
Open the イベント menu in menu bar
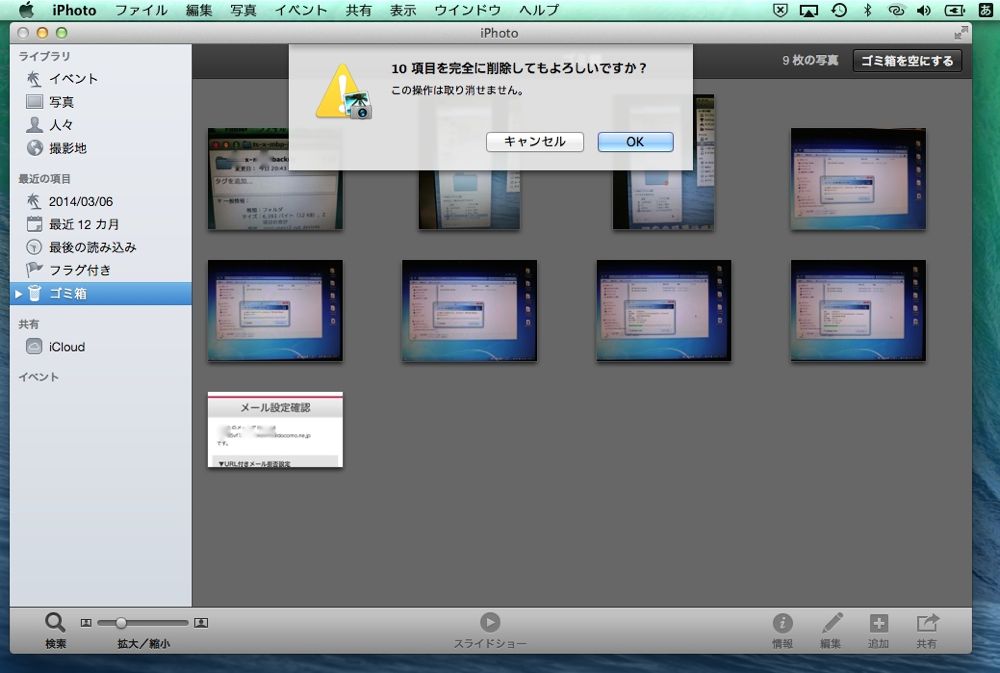click(x=301, y=10)
